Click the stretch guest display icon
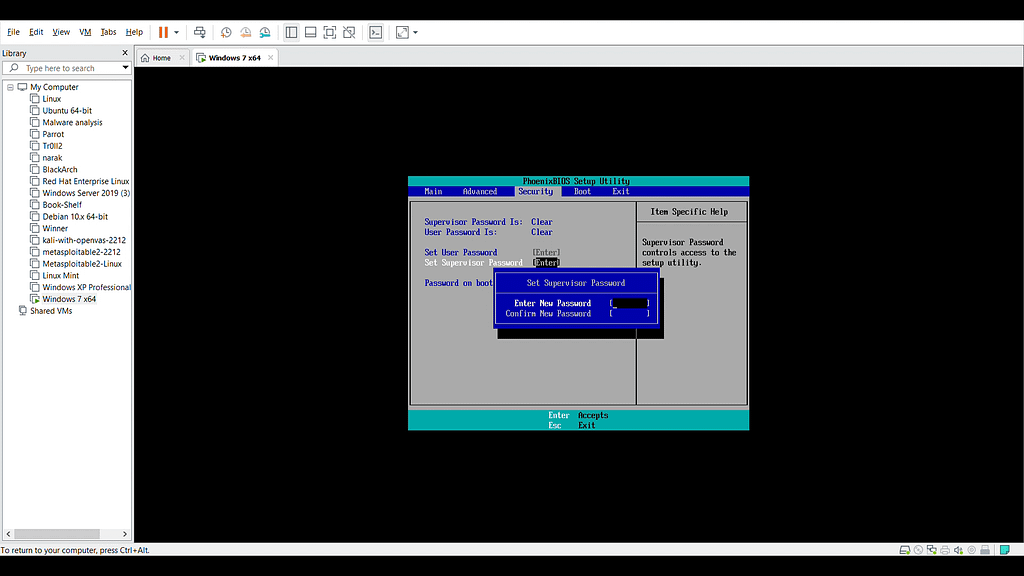The width and height of the screenshot is (1024, 576). click(402, 32)
